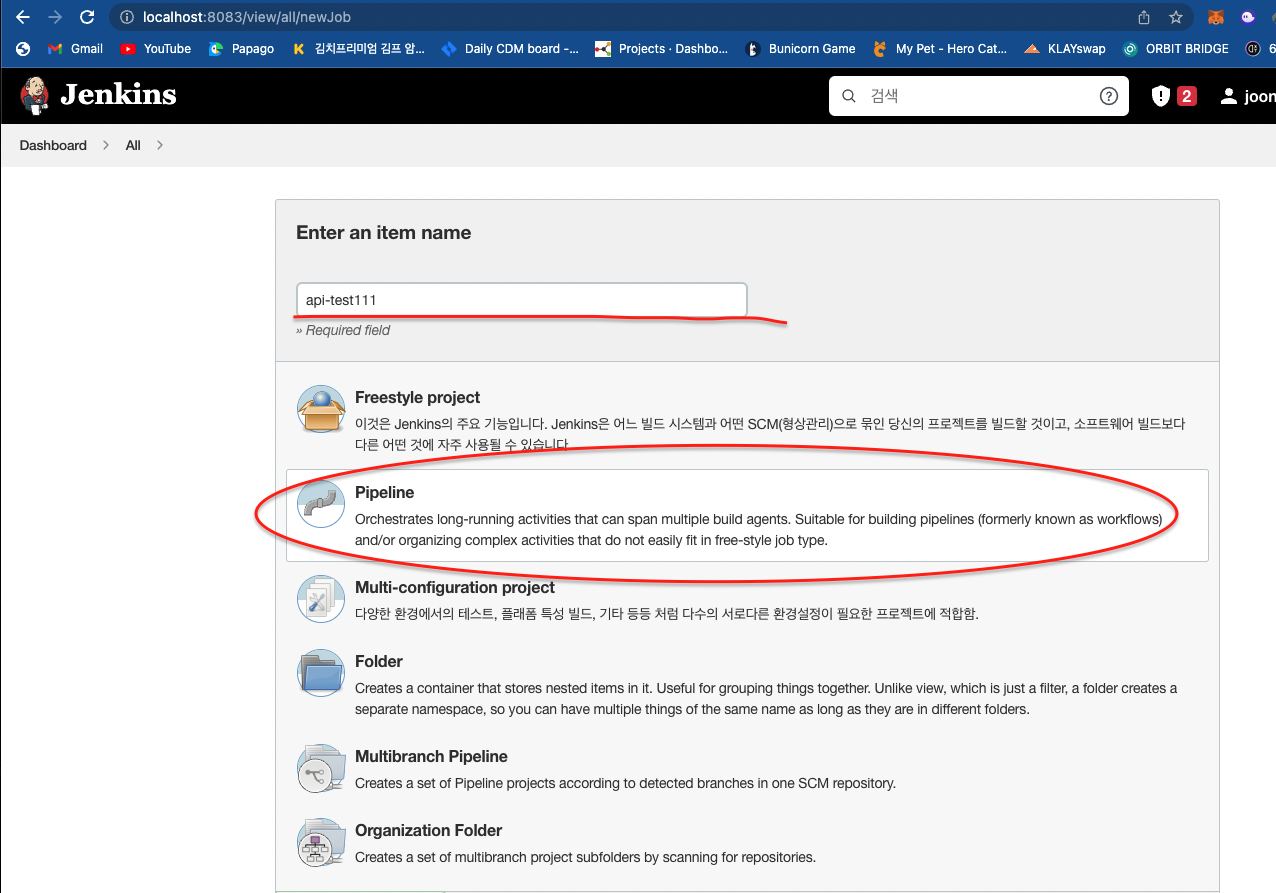
Task: Click the globe bookmark icon
Action: (24, 48)
